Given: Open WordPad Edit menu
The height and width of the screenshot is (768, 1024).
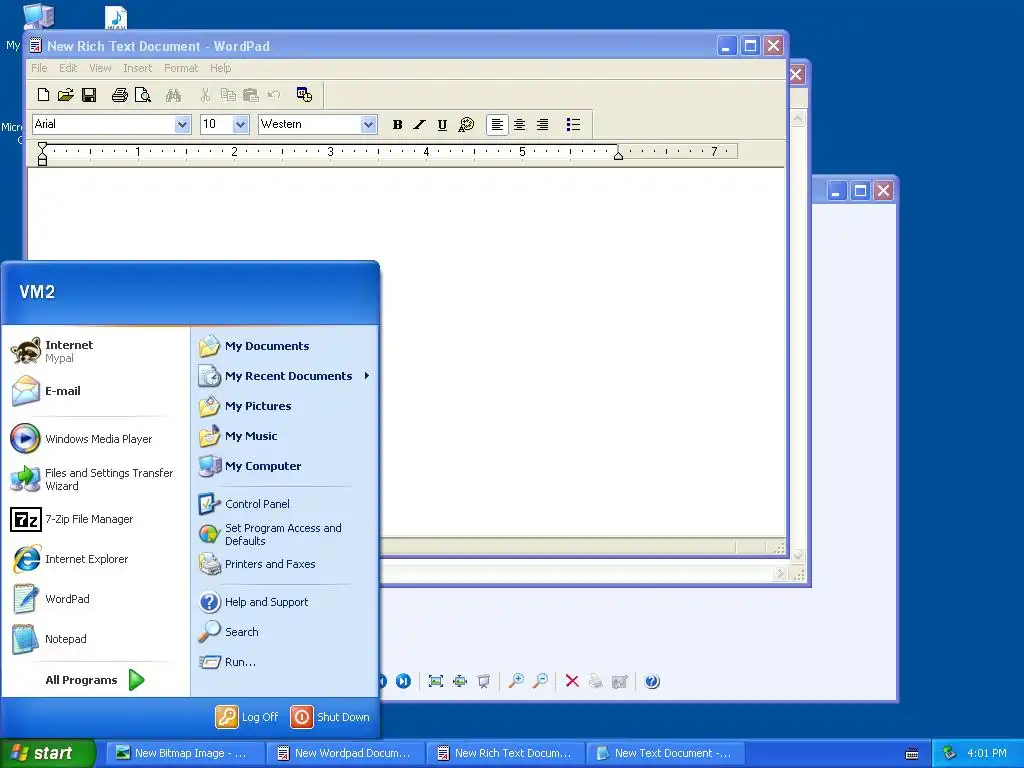Looking at the screenshot, I should point(68,68).
